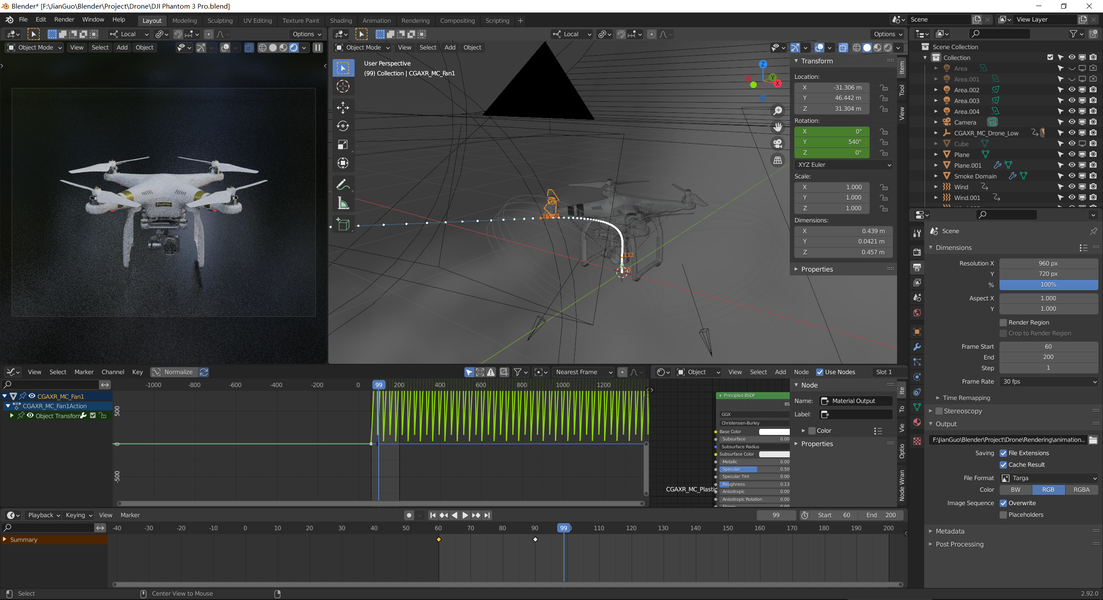Open File Format Targa dropdown

tap(1048, 478)
